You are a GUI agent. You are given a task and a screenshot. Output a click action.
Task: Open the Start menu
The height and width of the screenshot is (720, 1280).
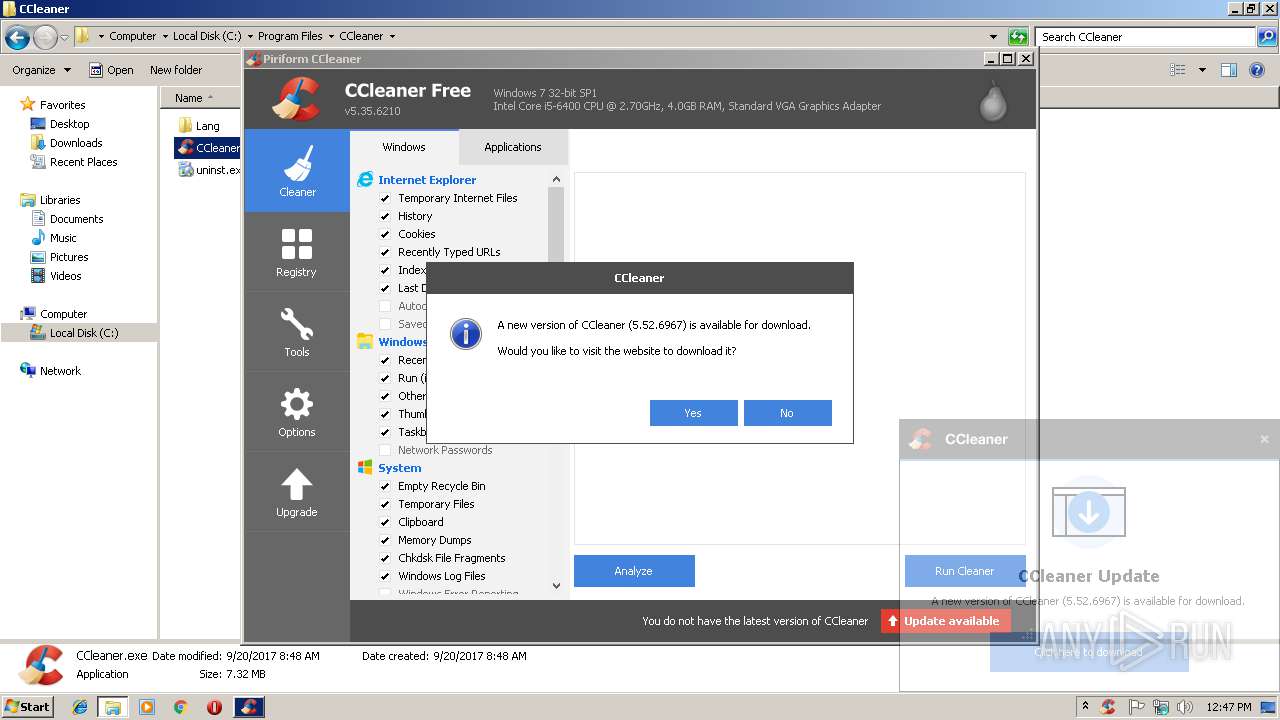tap(28, 707)
